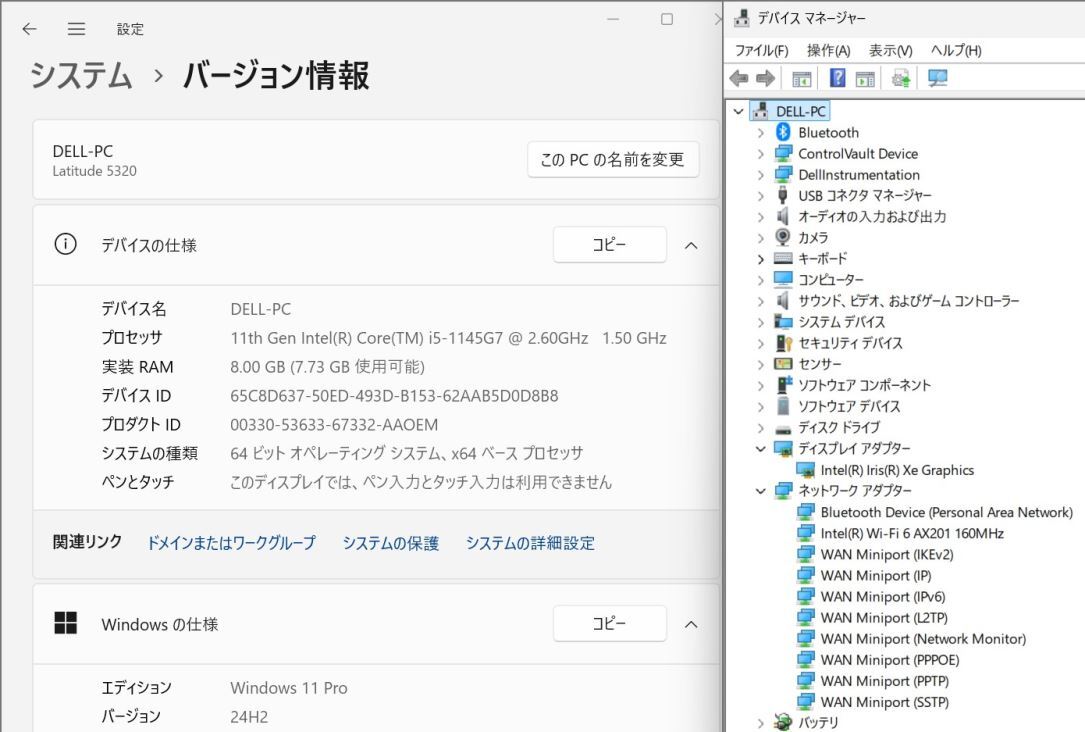
Task: Expand the キーボード category
Action: [x=761, y=258]
